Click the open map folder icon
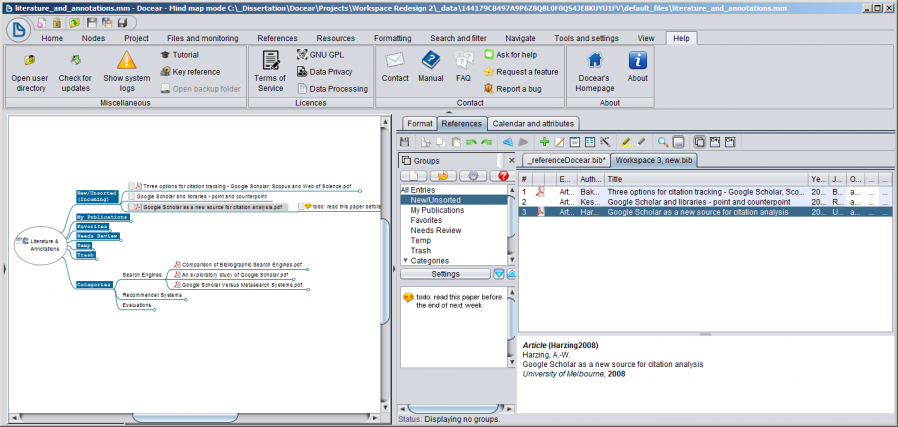 pyautogui.click(x=74, y=23)
